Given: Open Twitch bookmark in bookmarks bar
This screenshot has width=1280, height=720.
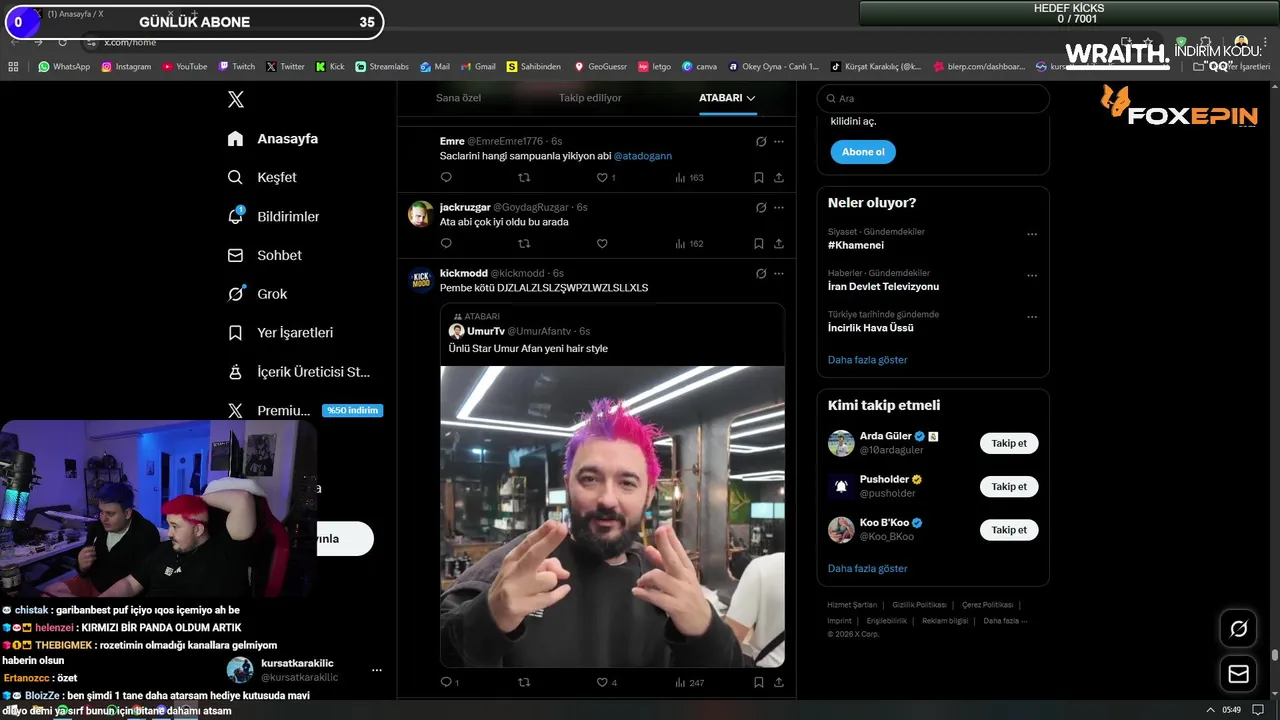Looking at the screenshot, I should (237, 67).
